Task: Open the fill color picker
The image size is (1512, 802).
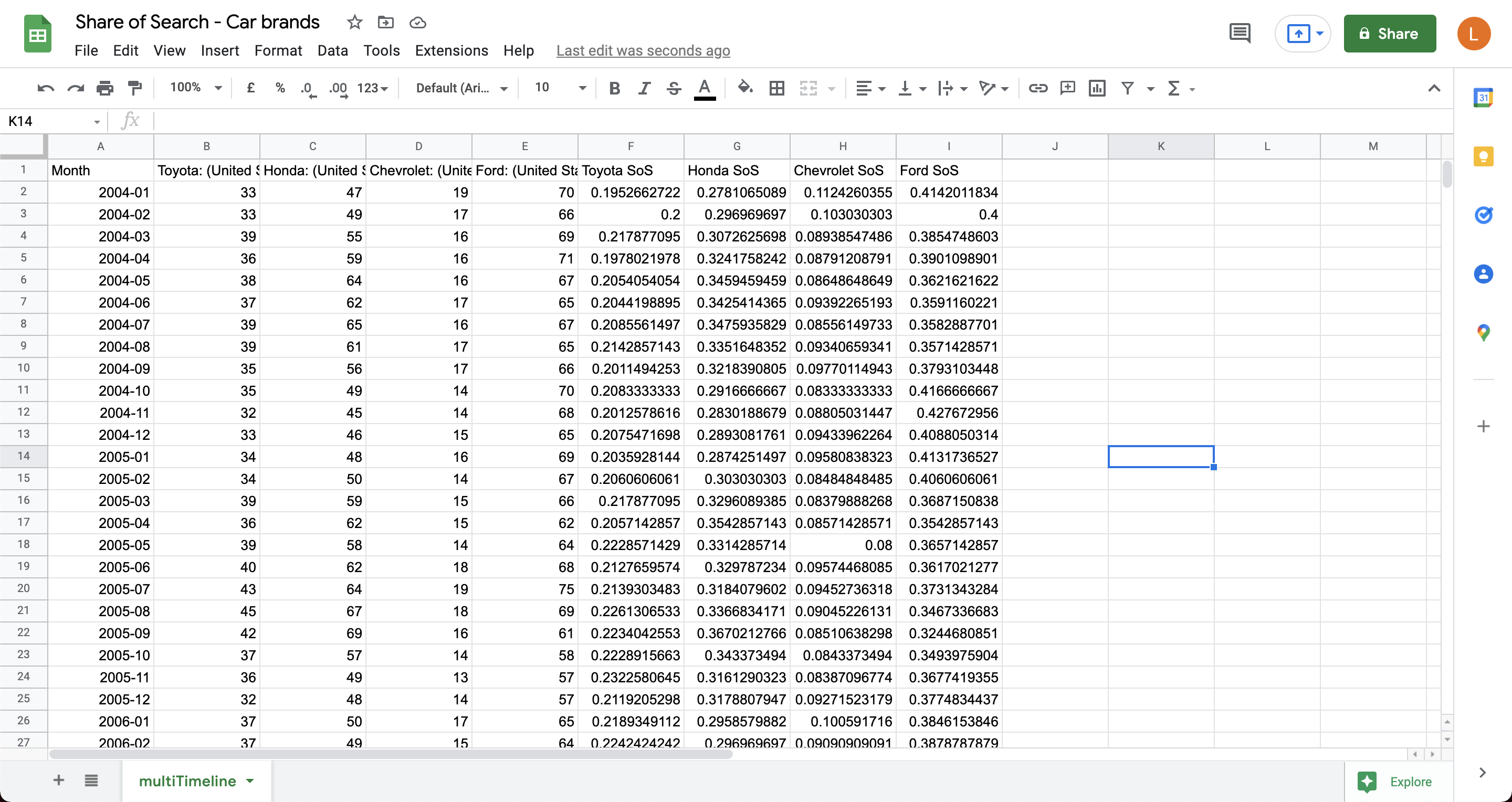Action: [745, 88]
